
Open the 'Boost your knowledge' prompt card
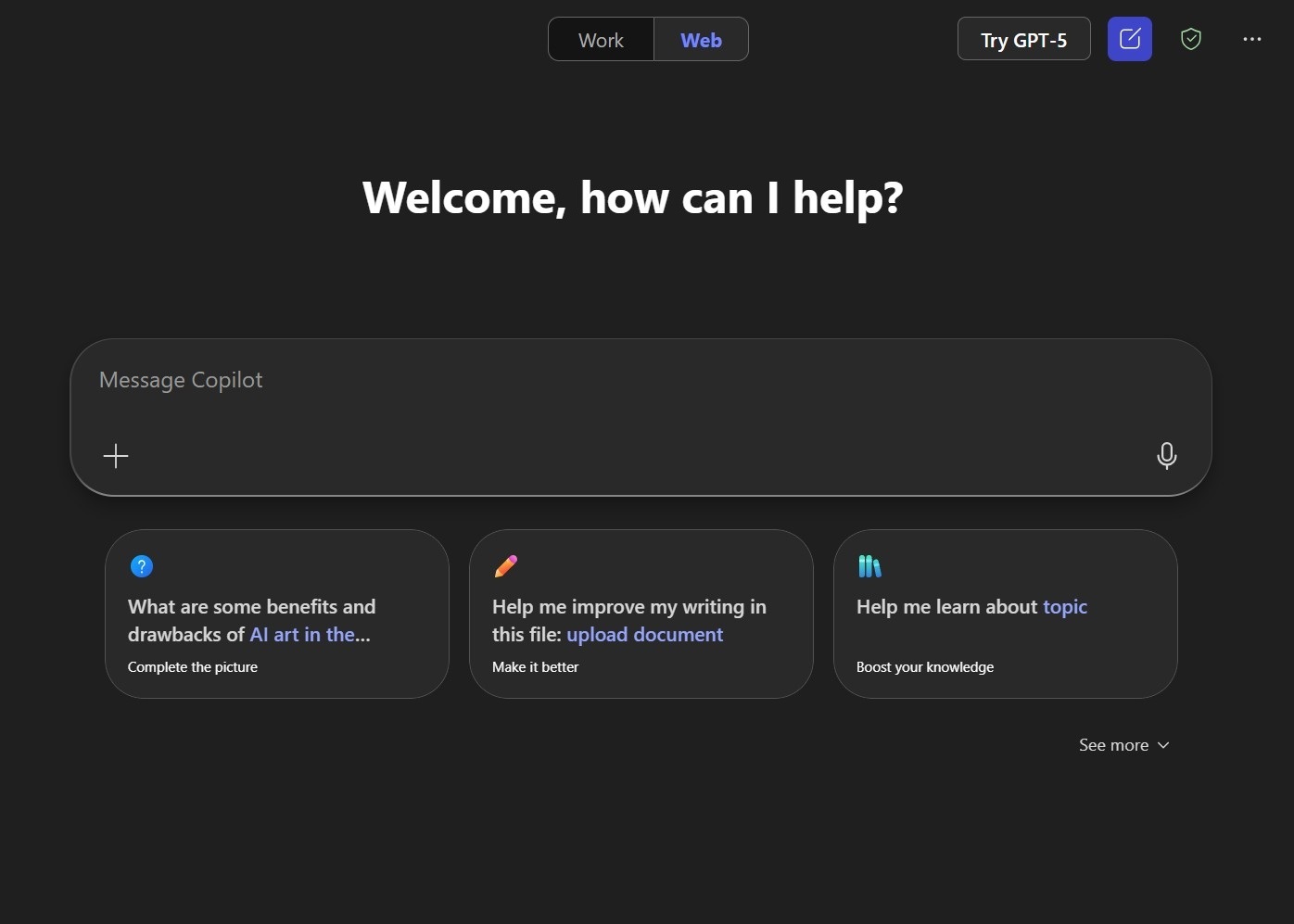point(924,667)
